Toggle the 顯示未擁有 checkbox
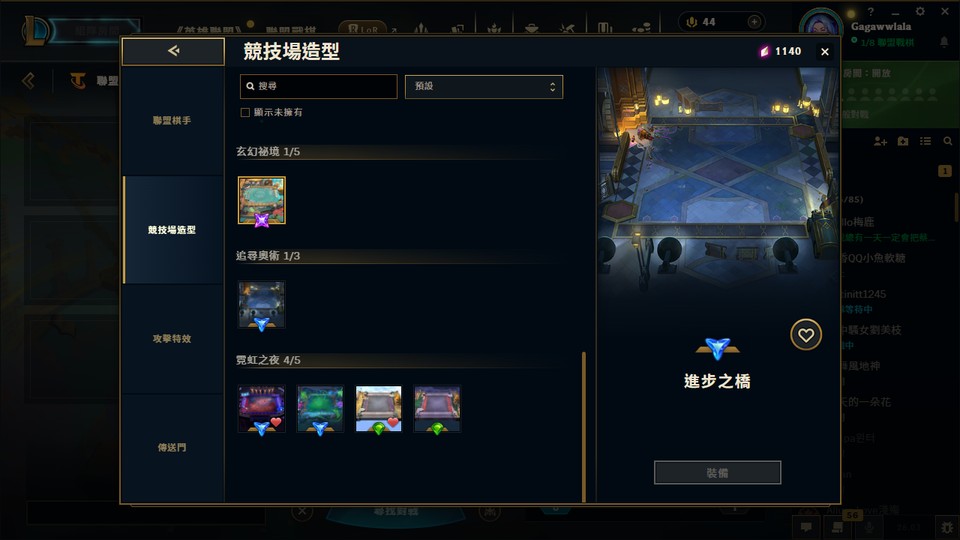Viewport: 960px width, 540px height. [245, 113]
